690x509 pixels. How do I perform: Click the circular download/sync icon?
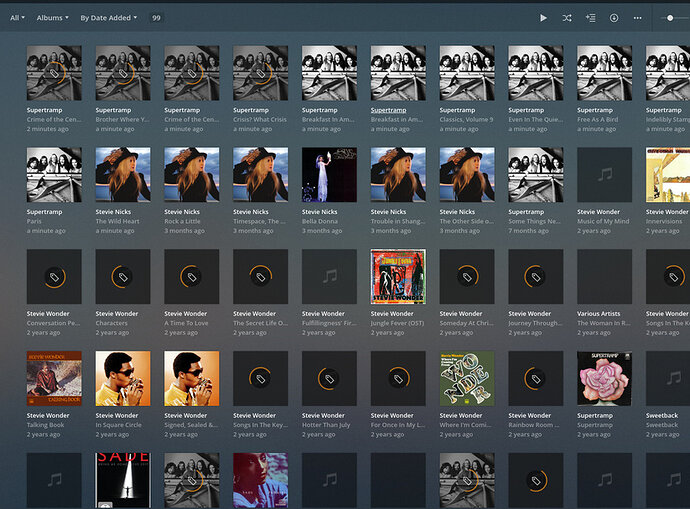tap(614, 18)
